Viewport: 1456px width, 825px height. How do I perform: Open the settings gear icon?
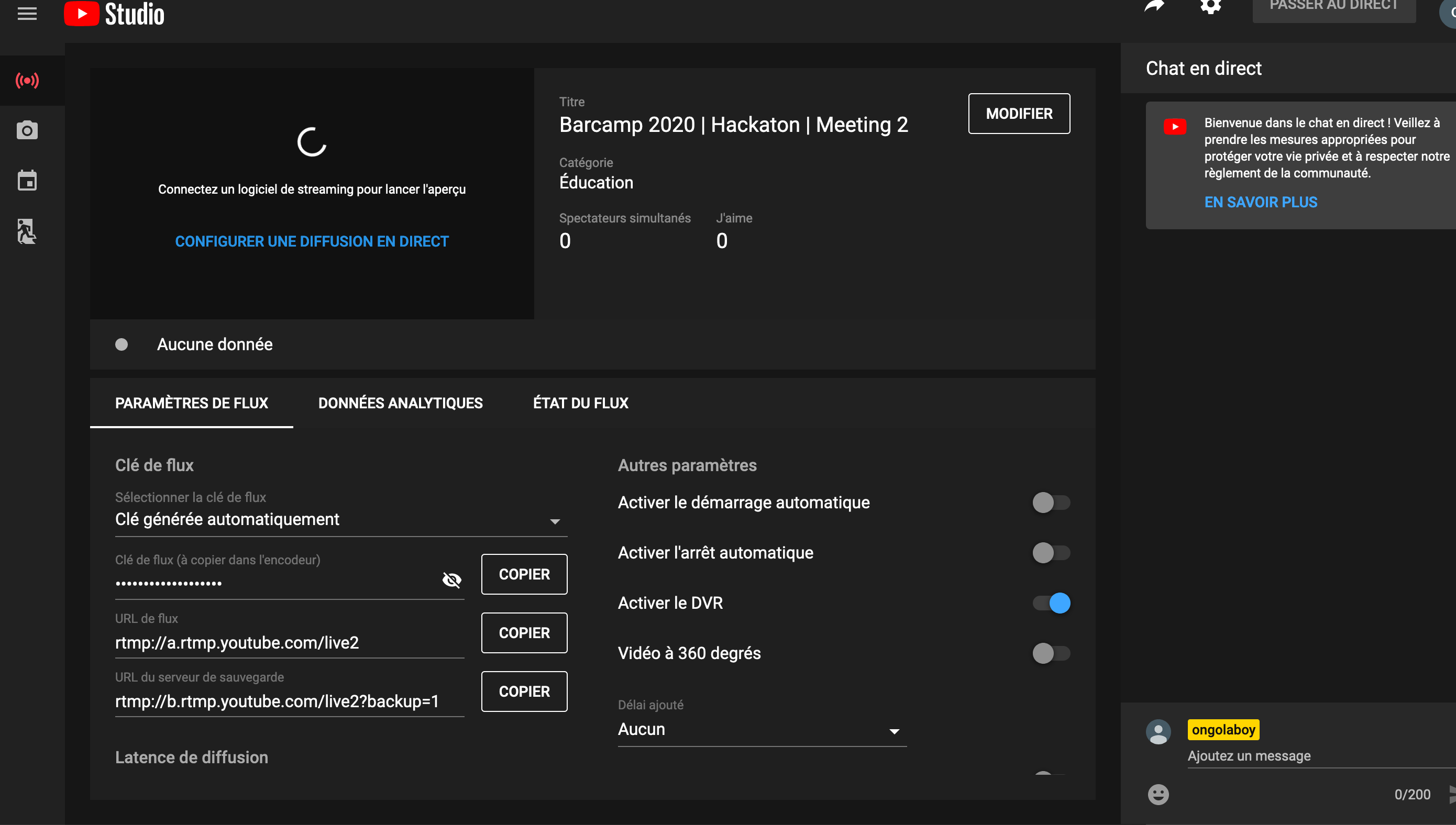click(1210, 6)
